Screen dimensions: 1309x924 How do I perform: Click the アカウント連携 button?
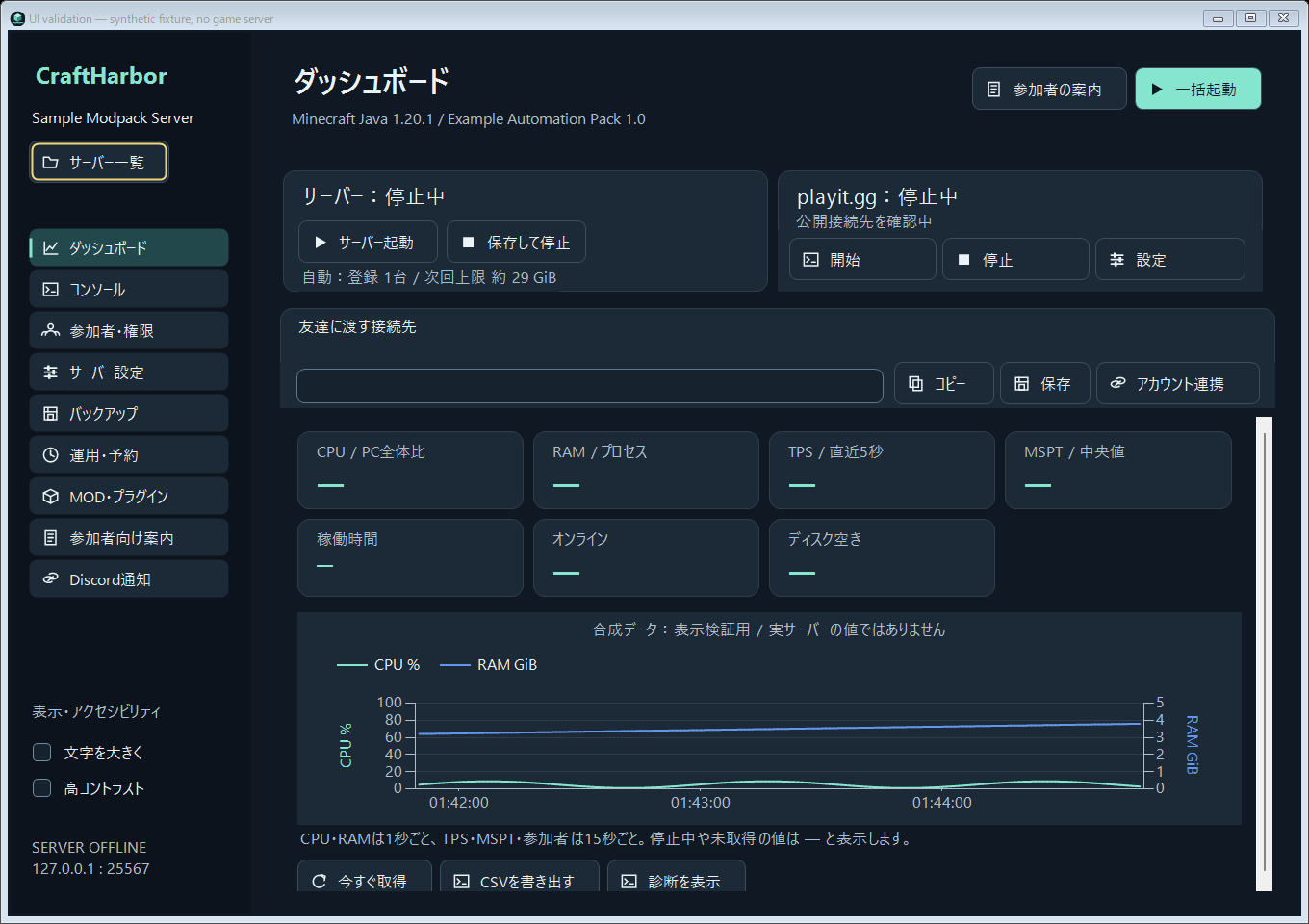coord(1178,383)
